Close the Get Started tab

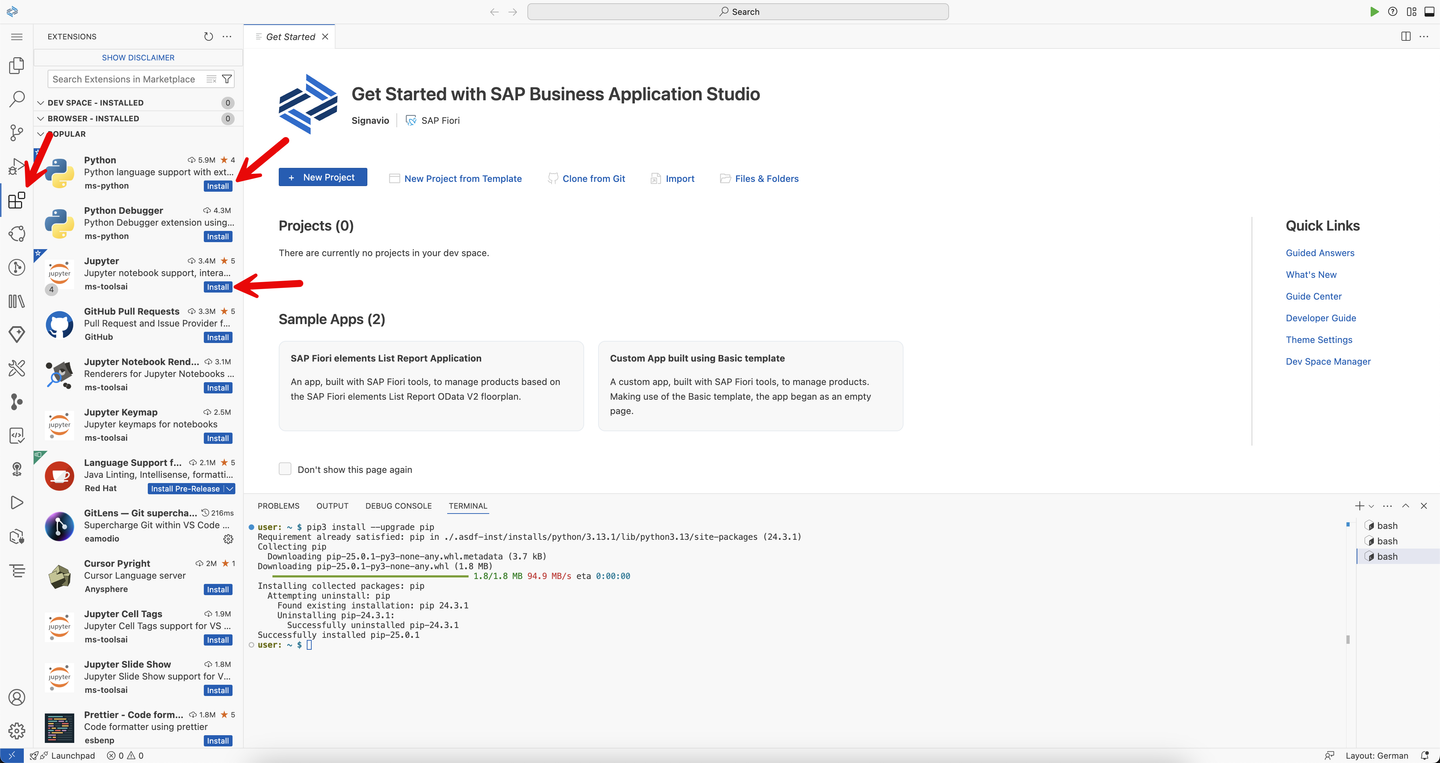coord(325,37)
